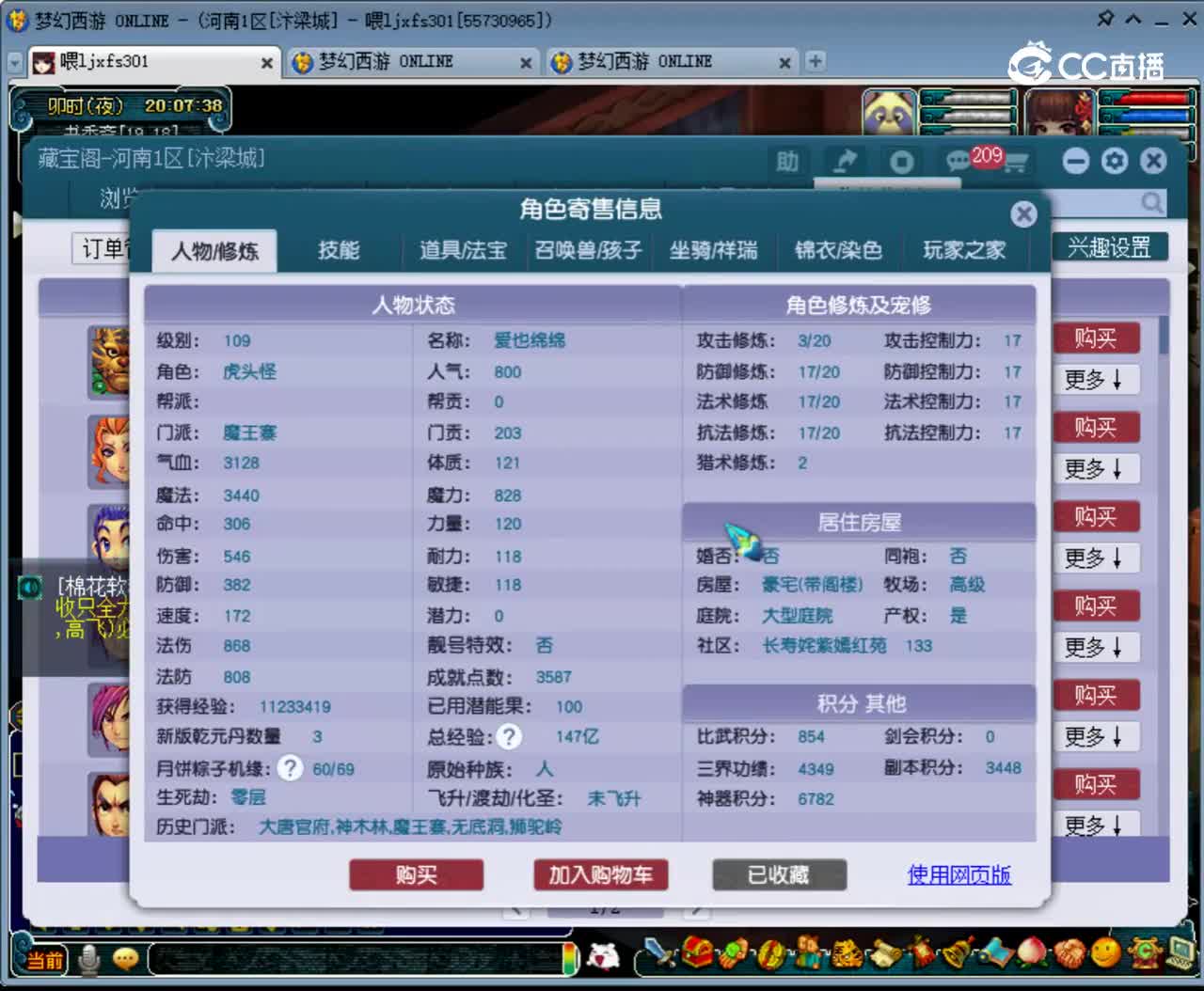Click the yellow chat bubble icon in chat bar
The width and height of the screenshot is (1204, 991).
tap(125, 959)
